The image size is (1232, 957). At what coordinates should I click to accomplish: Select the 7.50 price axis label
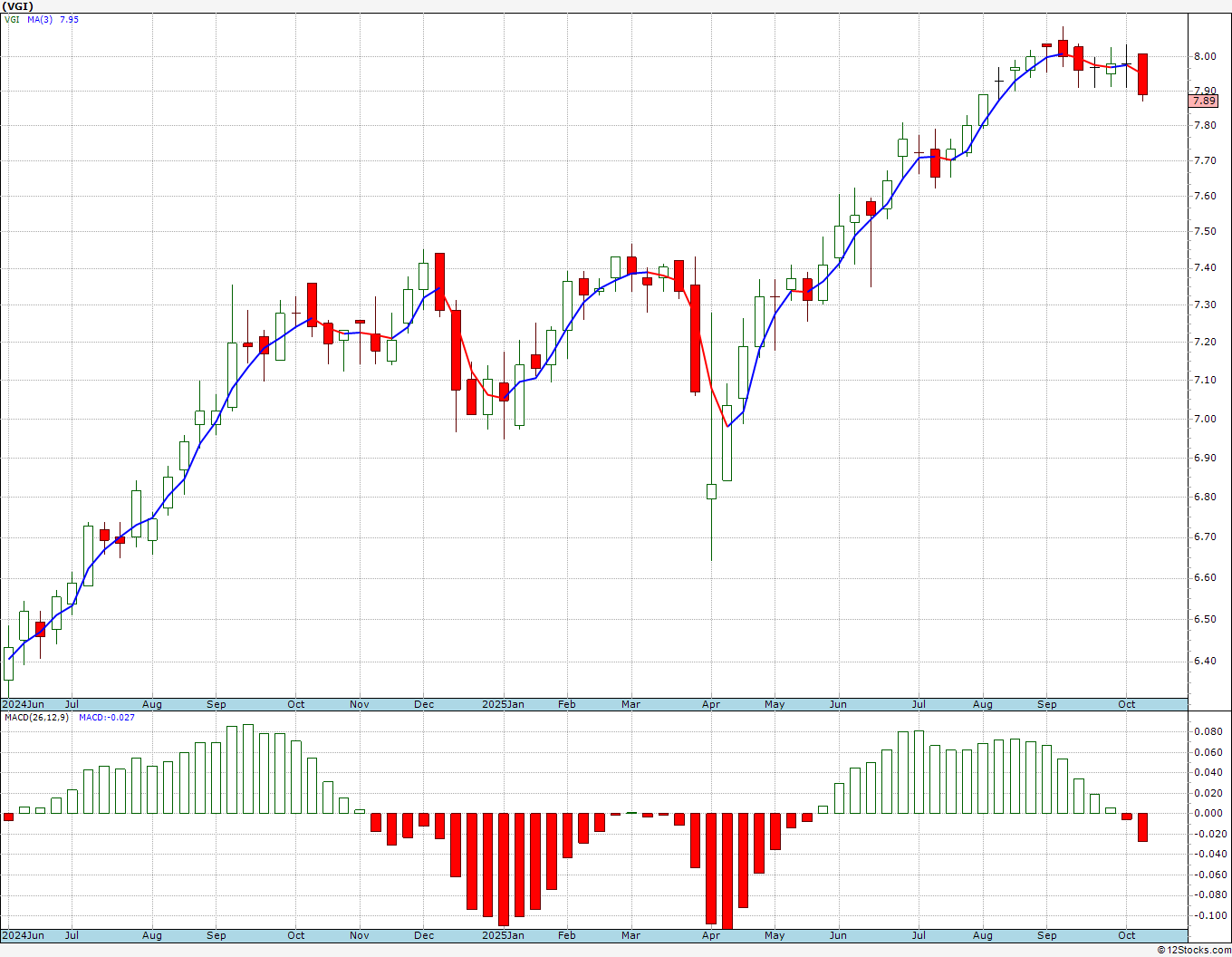1204,231
